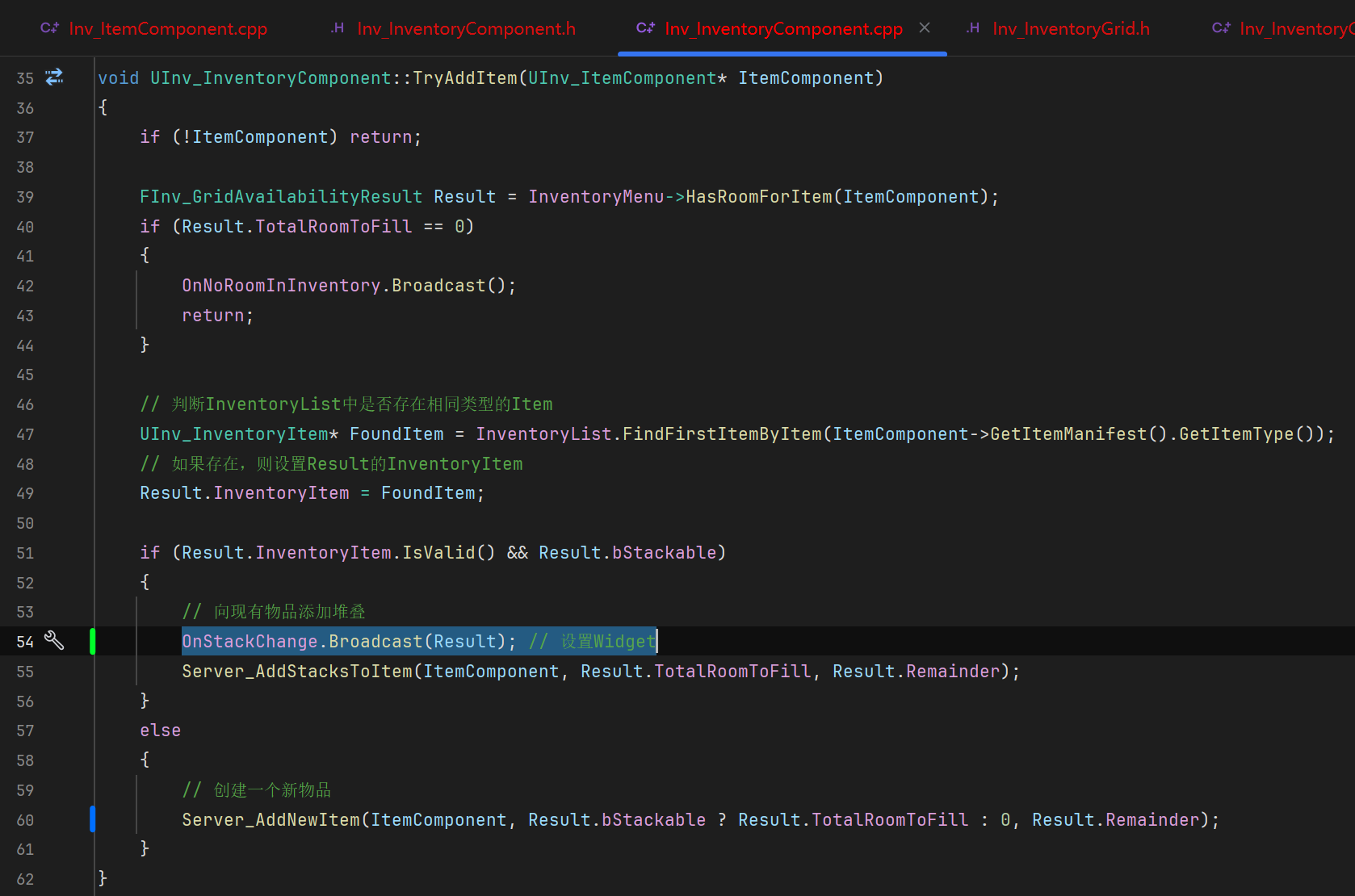Viewport: 1355px width, 896px height.
Task: Close the Inv_InventoryComponent.cpp tab
Action: point(925,28)
